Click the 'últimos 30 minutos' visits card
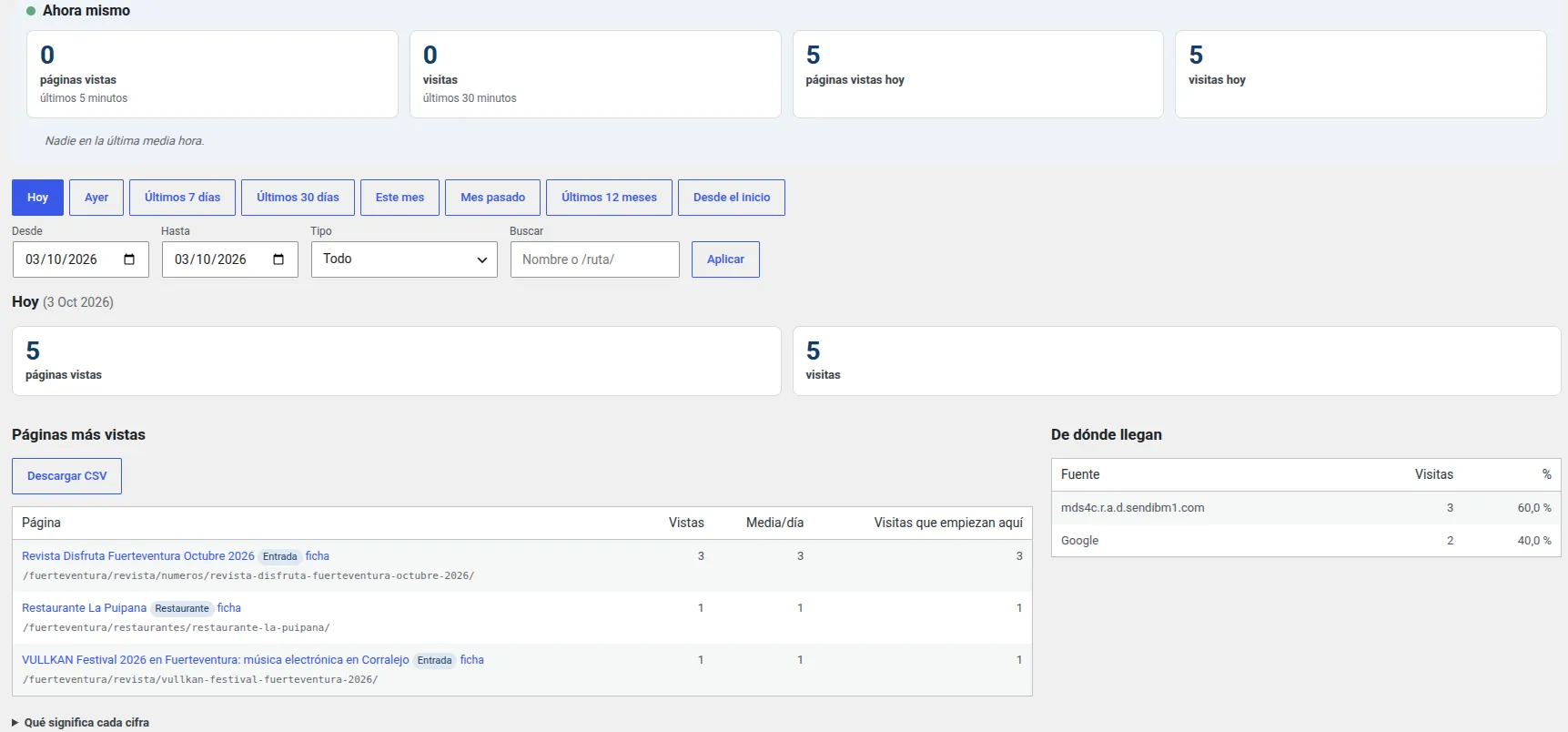1568x732 pixels. [595, 75]
